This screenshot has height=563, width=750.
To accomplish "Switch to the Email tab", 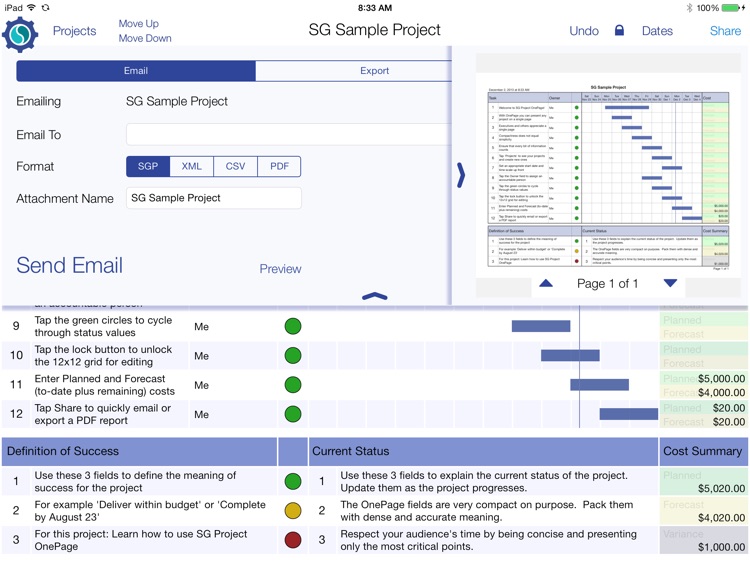I will [136, 71].
